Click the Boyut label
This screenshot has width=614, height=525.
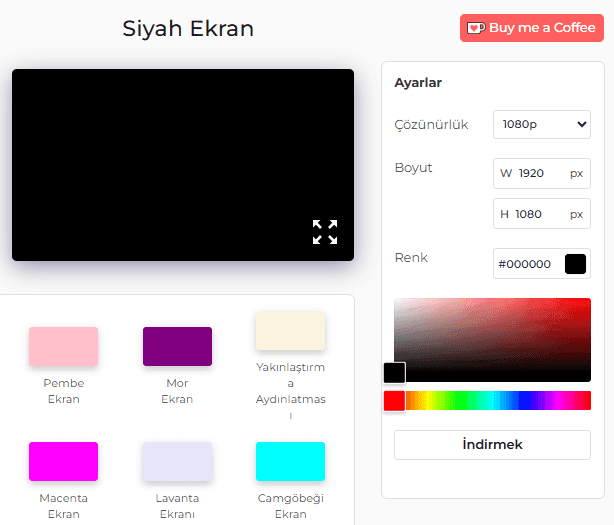pos(413,168)
